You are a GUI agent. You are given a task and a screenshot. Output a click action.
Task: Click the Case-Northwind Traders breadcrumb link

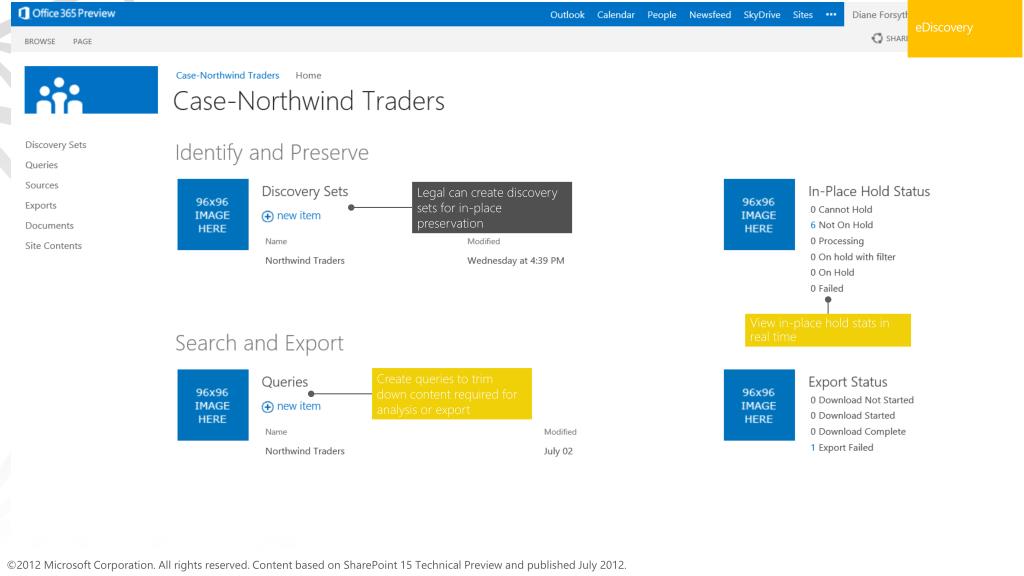coord(227,75)
